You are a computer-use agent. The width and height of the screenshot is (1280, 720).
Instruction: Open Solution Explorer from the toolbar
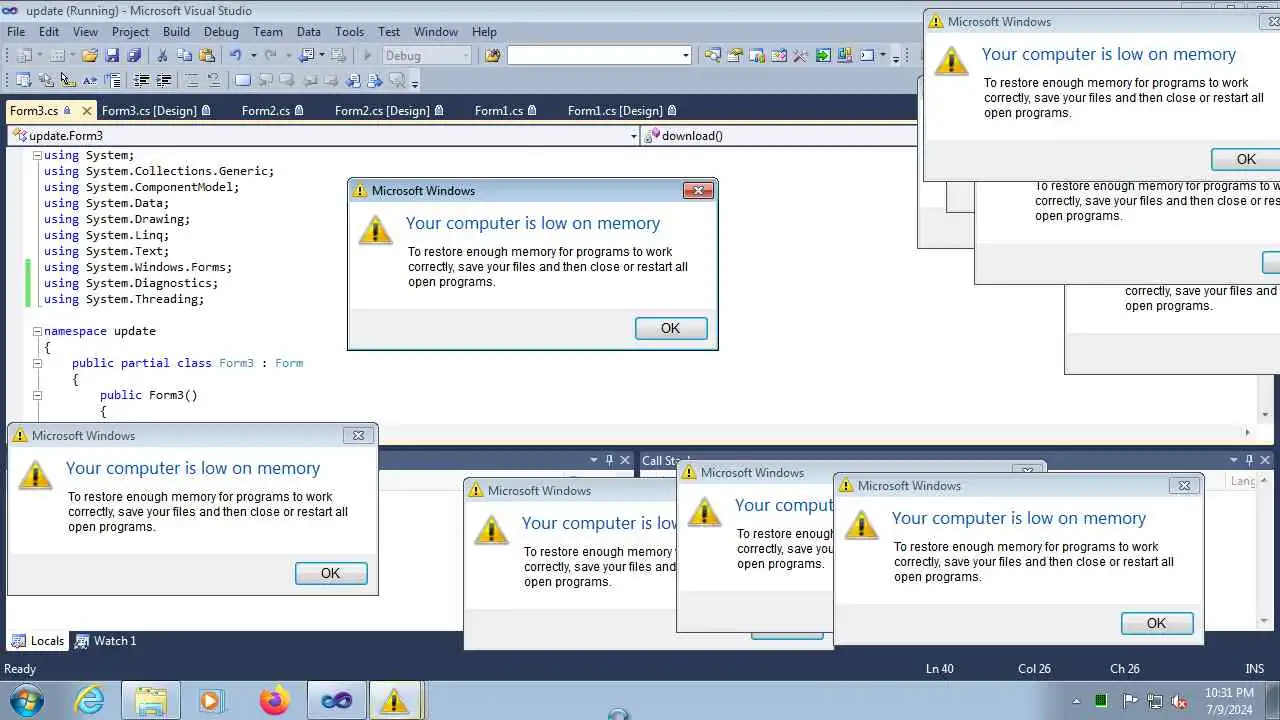pyautogui.click(x=712, y=56)
